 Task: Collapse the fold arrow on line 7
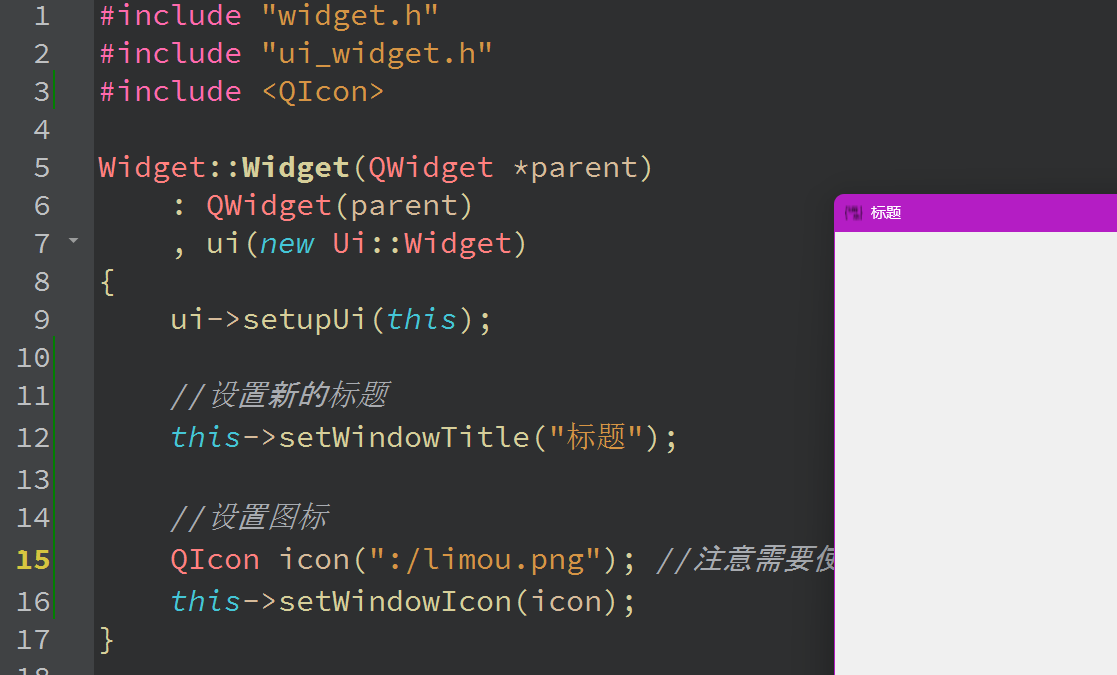[72, 241]
